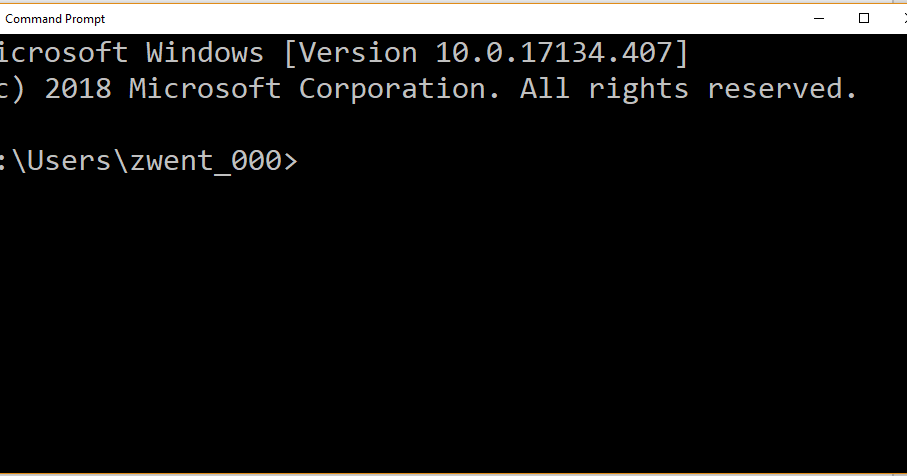
Task: Click the Command Prompt title text
Action: (x=55, y=19)
